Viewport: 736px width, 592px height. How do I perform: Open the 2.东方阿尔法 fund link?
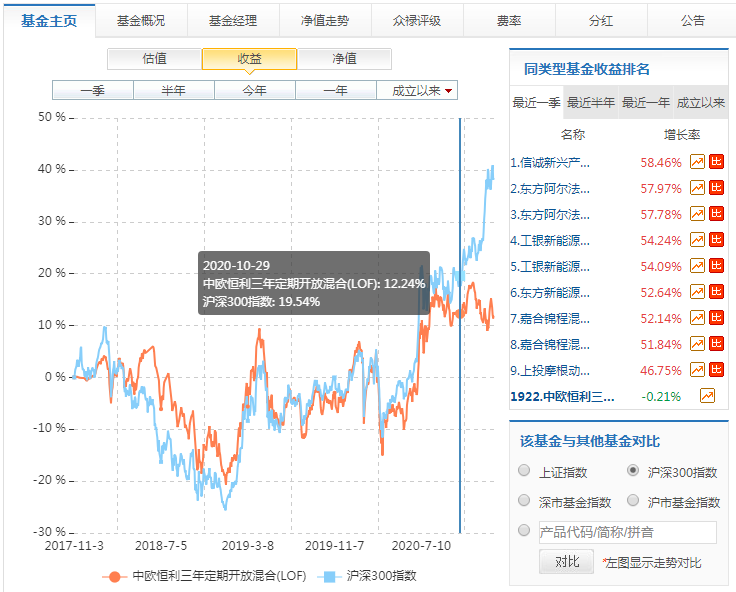(549, 188)
